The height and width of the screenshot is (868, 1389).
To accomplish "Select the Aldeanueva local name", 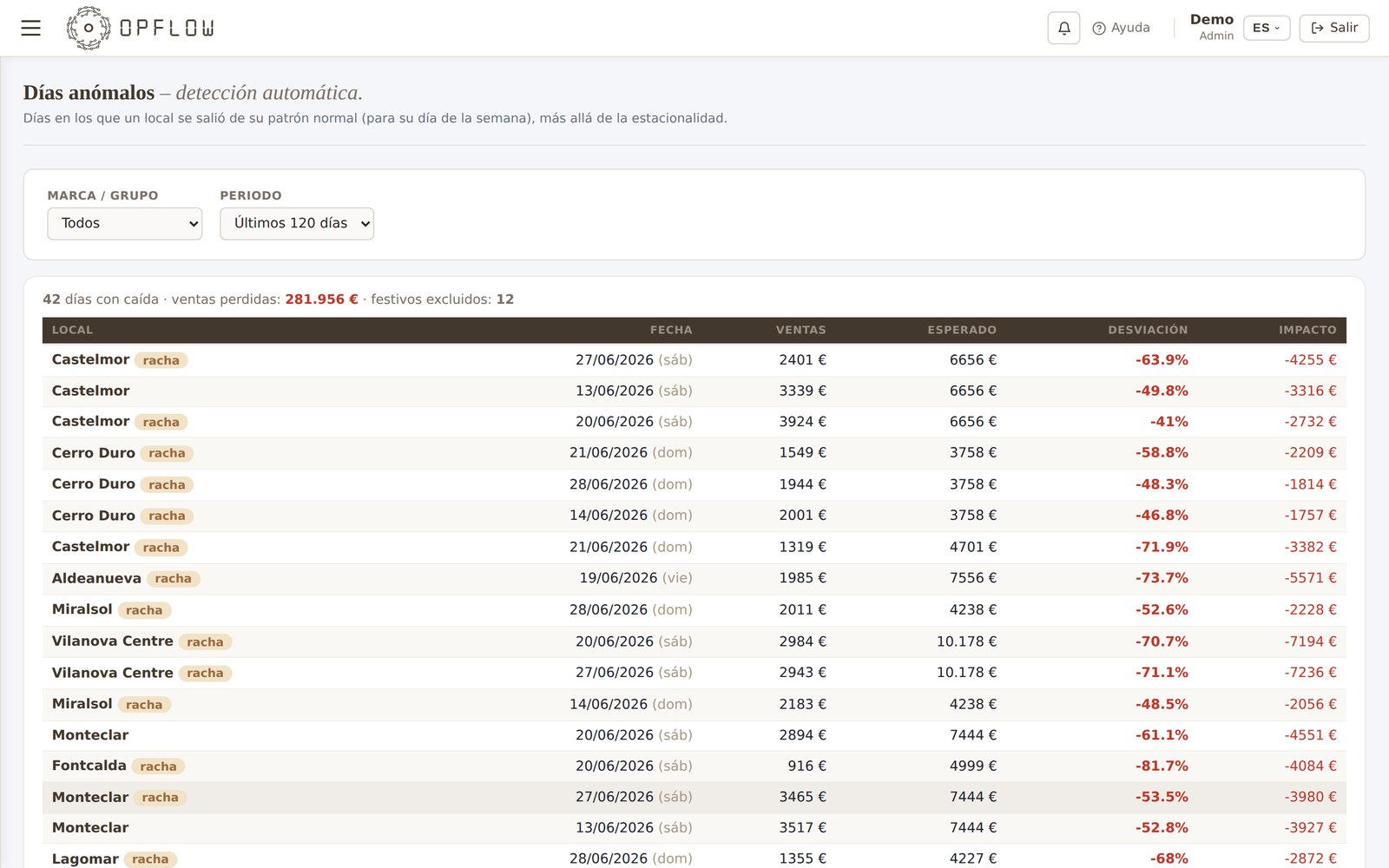I will pos(96,578).
